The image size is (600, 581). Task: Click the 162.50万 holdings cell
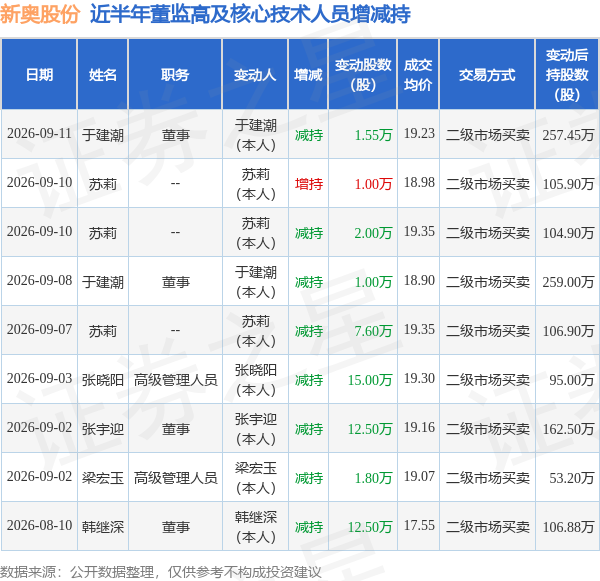(568, 429)
